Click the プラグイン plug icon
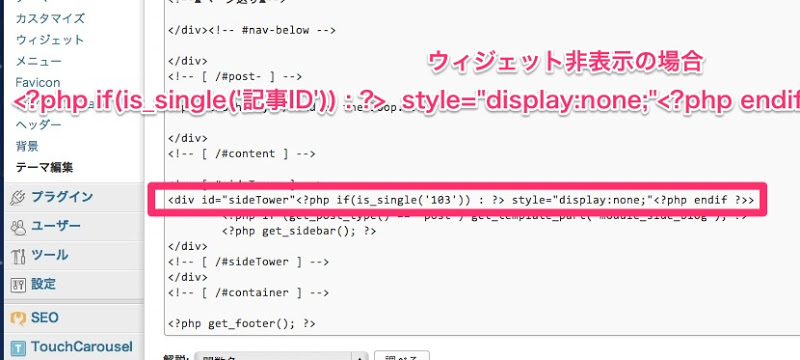The height and width of the screenshot is (360, 800). click(x=18, y=197)
